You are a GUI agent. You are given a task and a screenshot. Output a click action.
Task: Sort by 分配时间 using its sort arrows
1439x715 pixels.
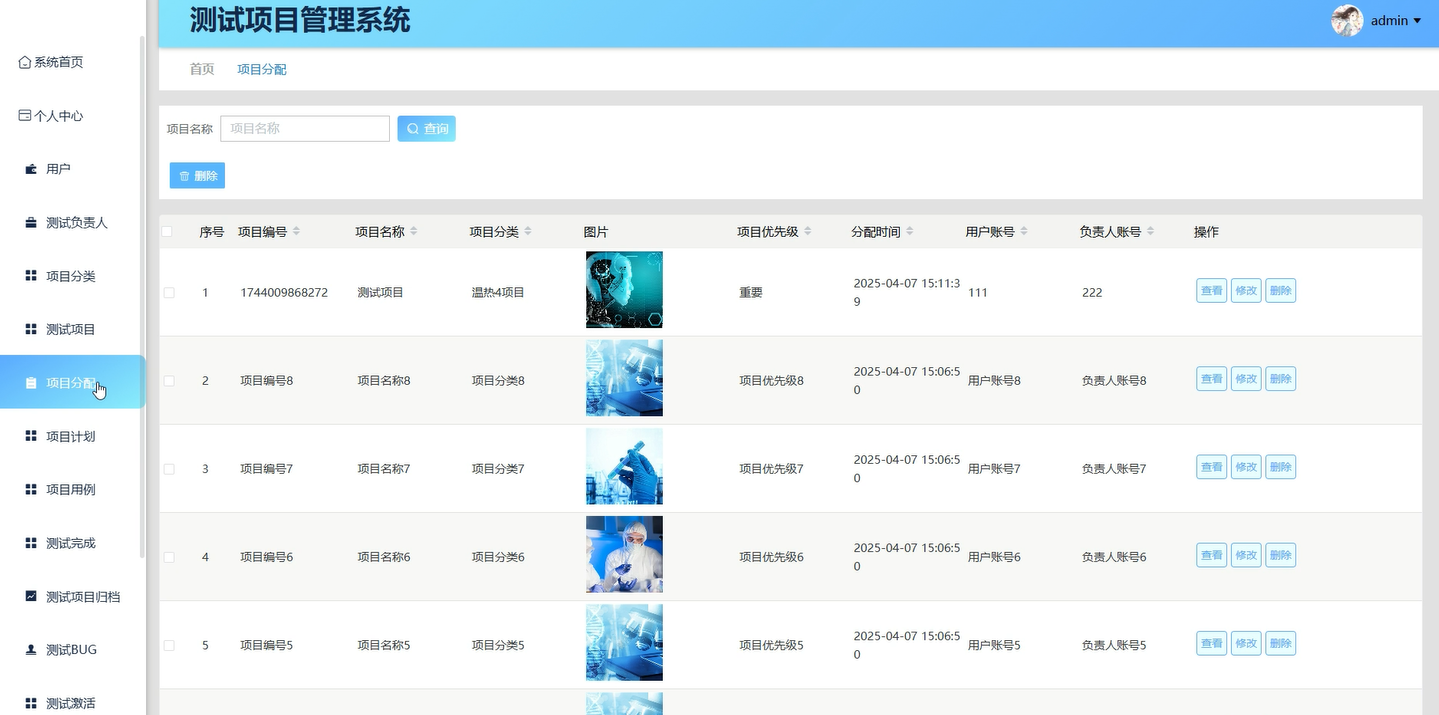[909, 231]
